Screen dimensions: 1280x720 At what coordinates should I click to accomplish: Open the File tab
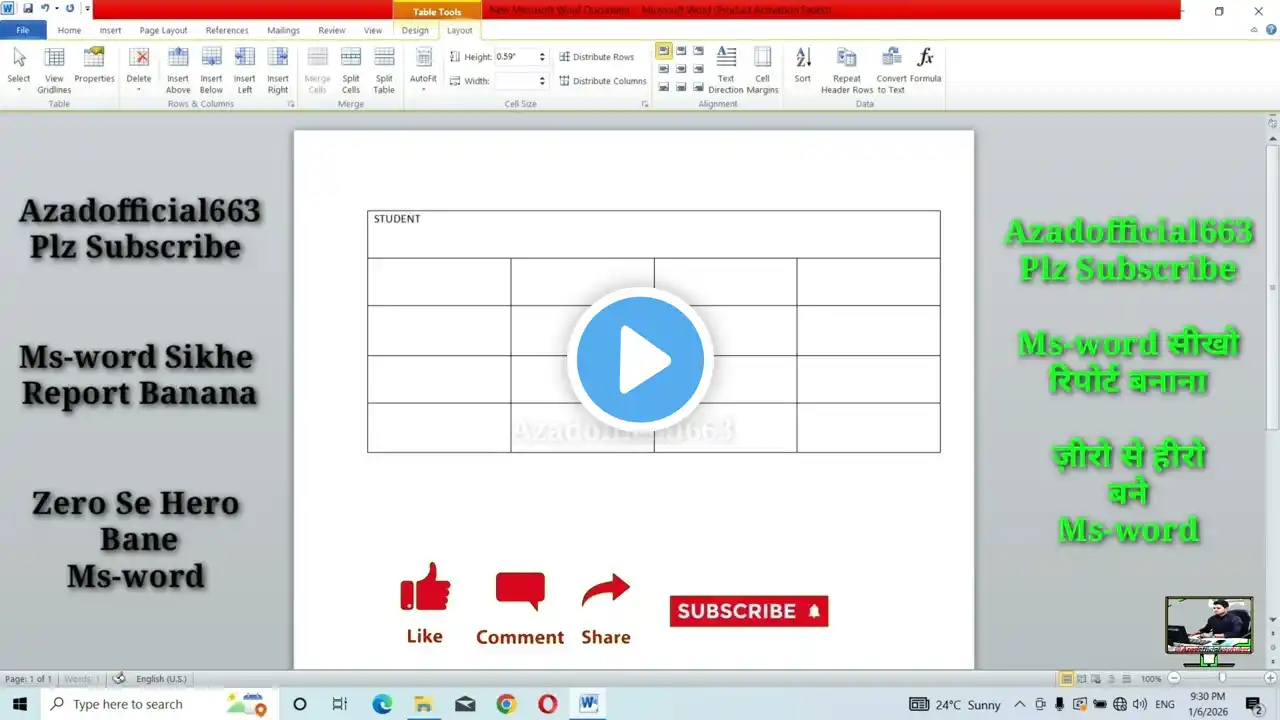(x=23, y=30)
